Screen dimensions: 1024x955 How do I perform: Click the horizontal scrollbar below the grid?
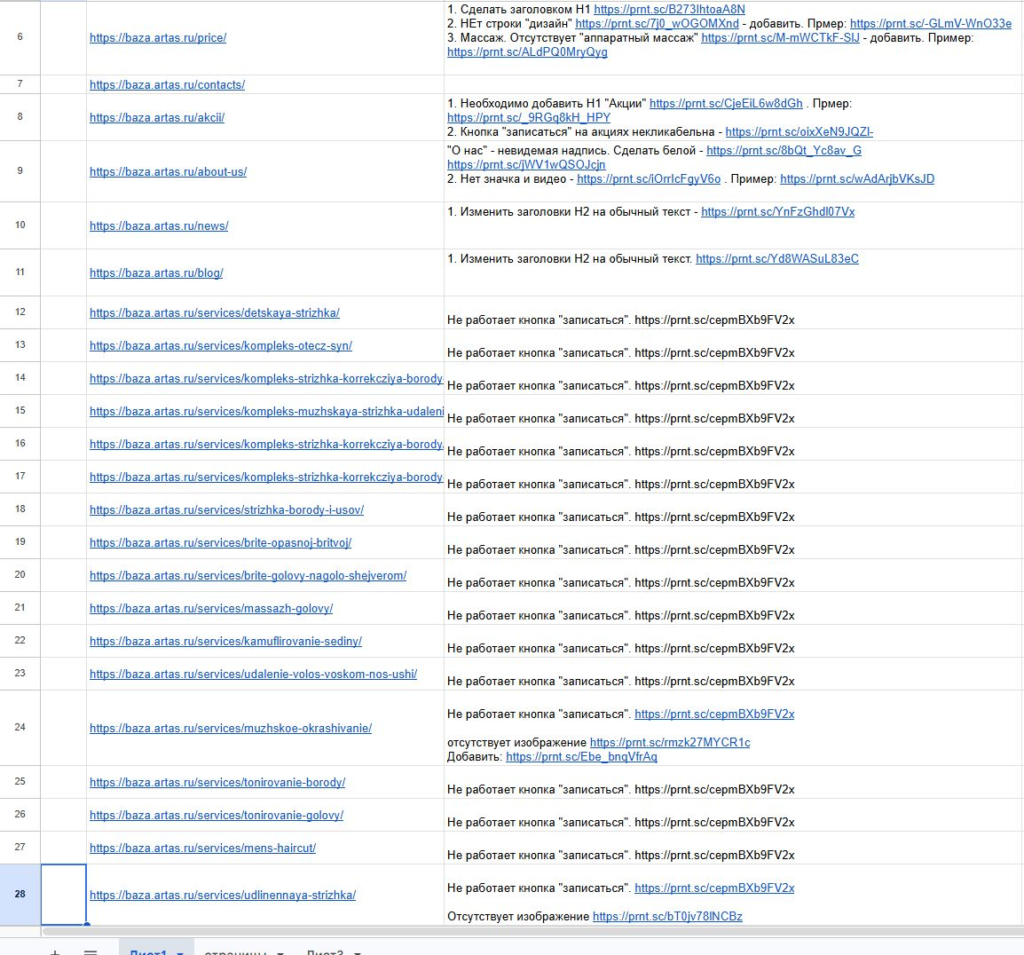click(x=532, y=930)
